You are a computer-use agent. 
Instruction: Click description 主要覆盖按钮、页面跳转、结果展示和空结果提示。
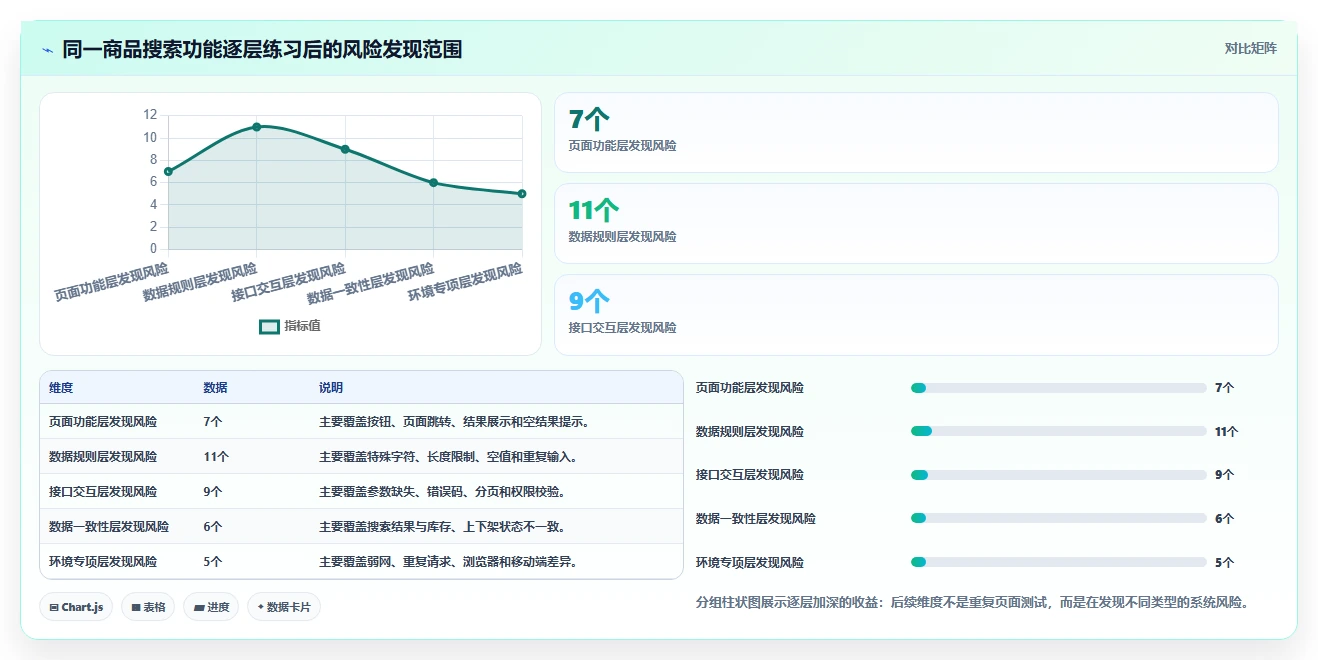[x=454, y=422]
